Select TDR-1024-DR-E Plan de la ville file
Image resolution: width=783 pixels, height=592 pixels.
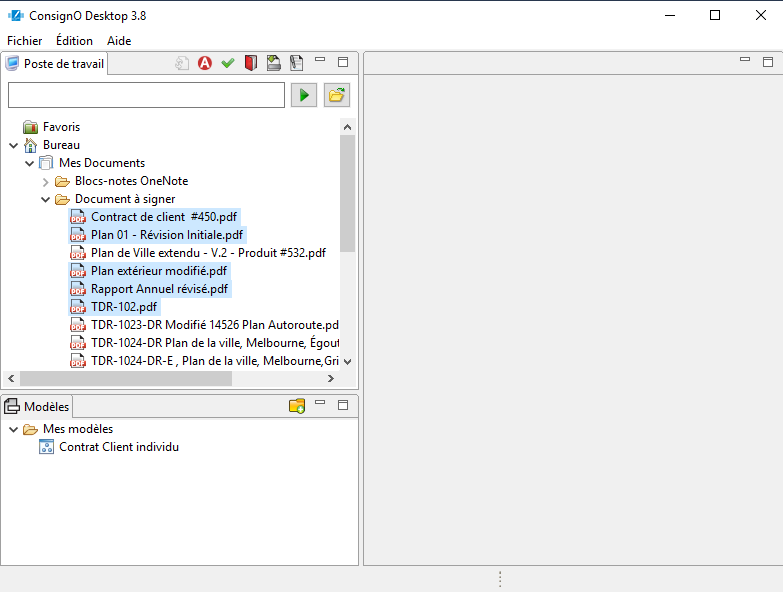[x=215, y=360]
